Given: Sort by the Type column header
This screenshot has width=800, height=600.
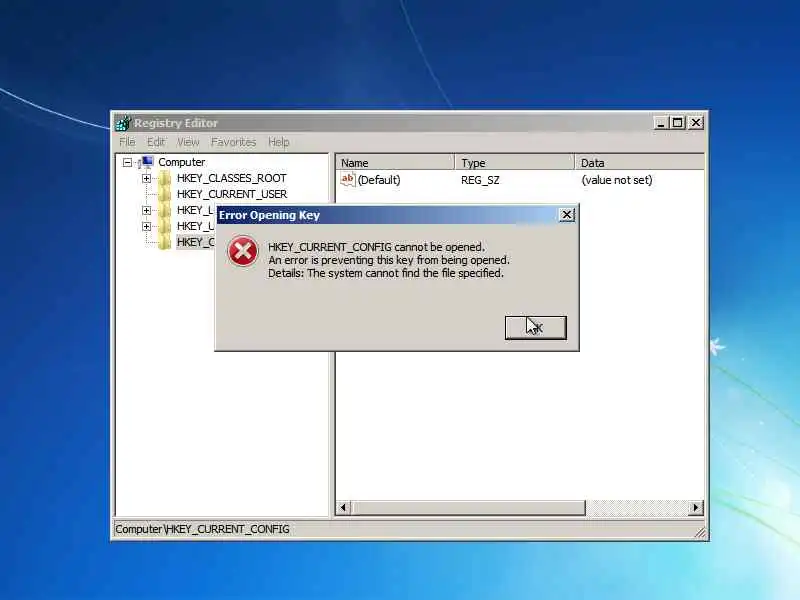Looking at the screenshot, I should 515,163.
